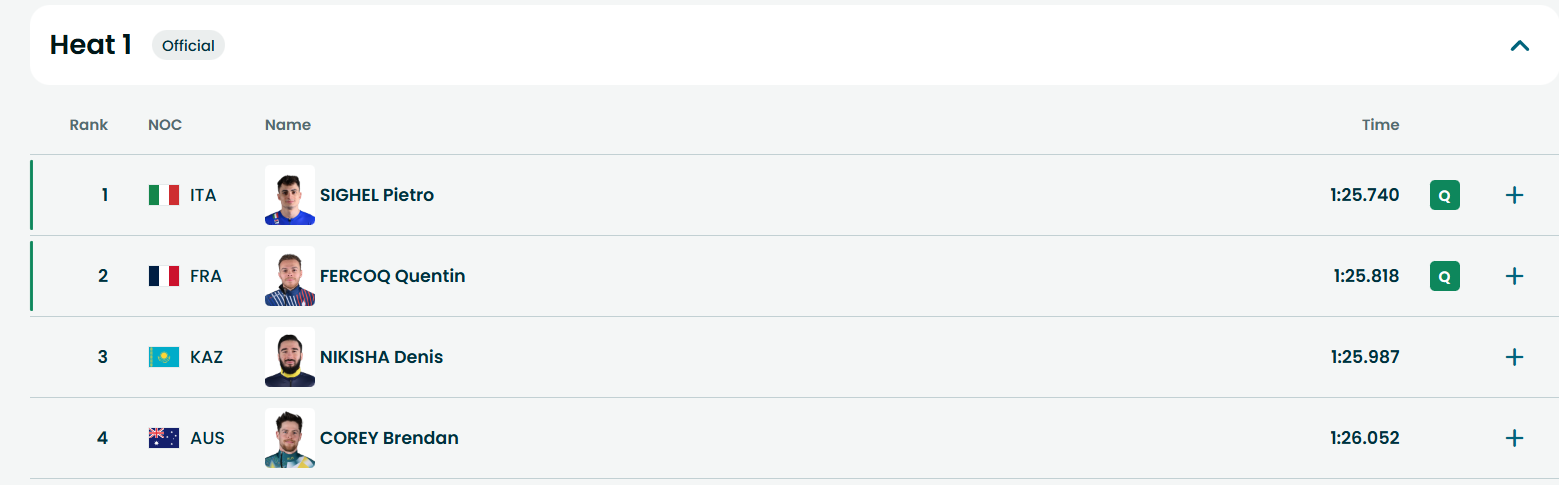Expand details for NIKISHA Denis row
Viewport: 1559px width, 485px height.
point(1514,357)
